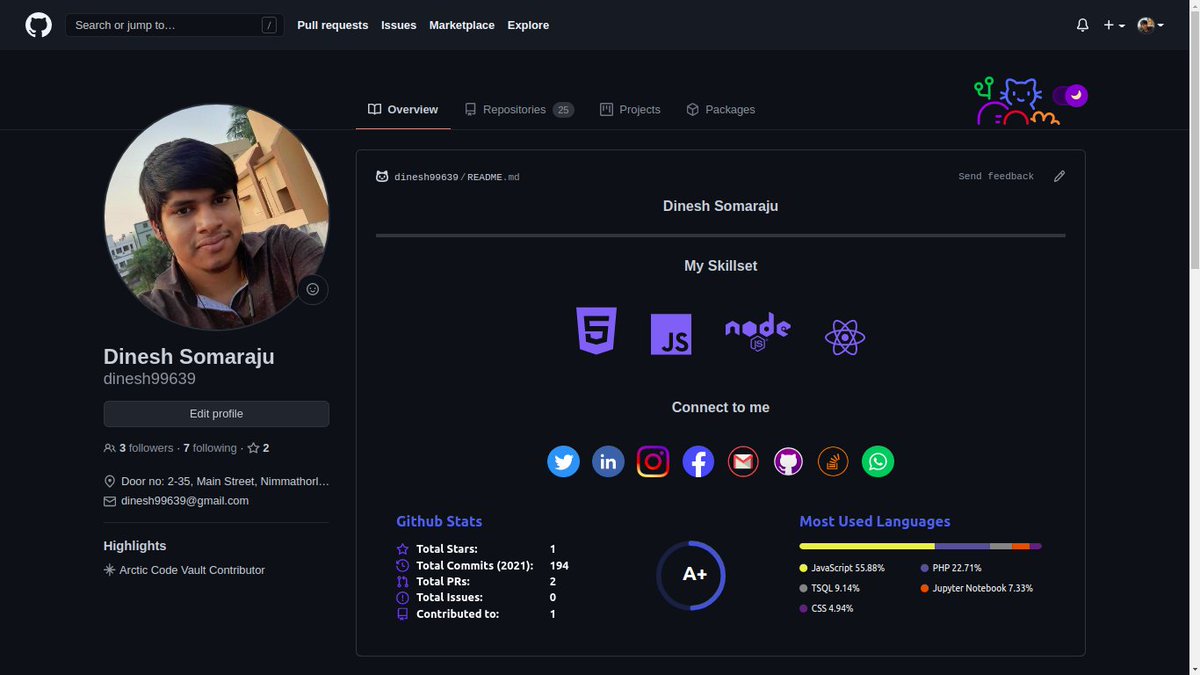Open the 3 followers link
The width and height of the screenshot is (1200, 675).
[x=138, y=448]
